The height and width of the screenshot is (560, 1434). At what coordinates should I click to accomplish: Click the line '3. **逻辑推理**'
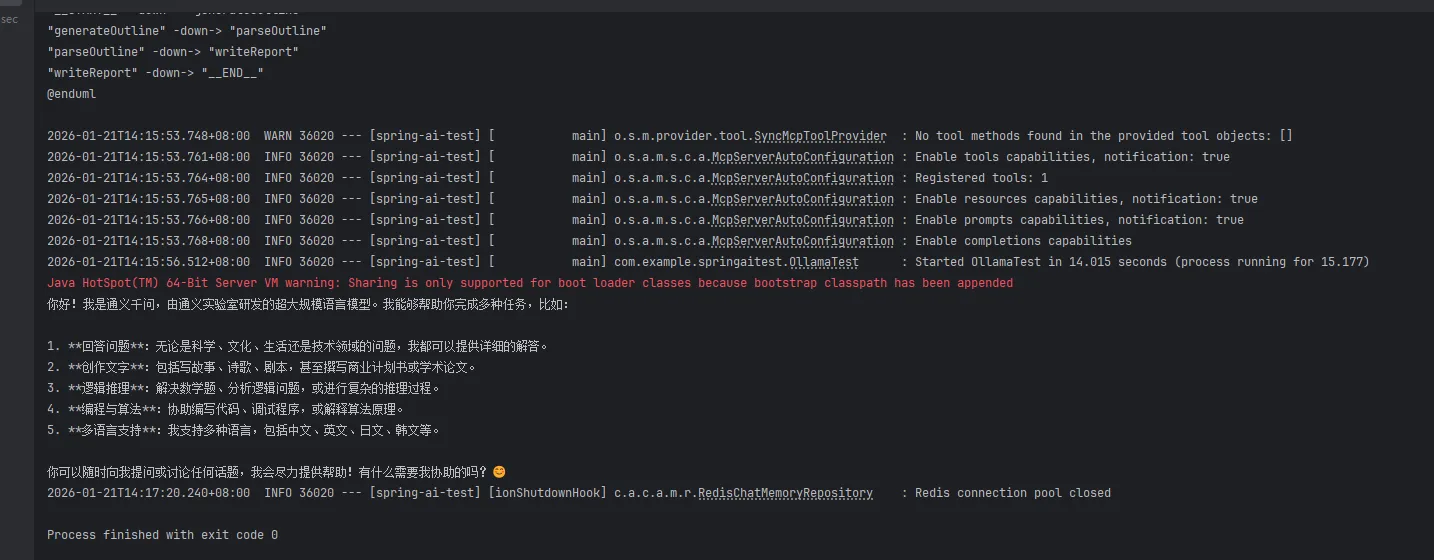pyautogui.click(x=244, y=388)
